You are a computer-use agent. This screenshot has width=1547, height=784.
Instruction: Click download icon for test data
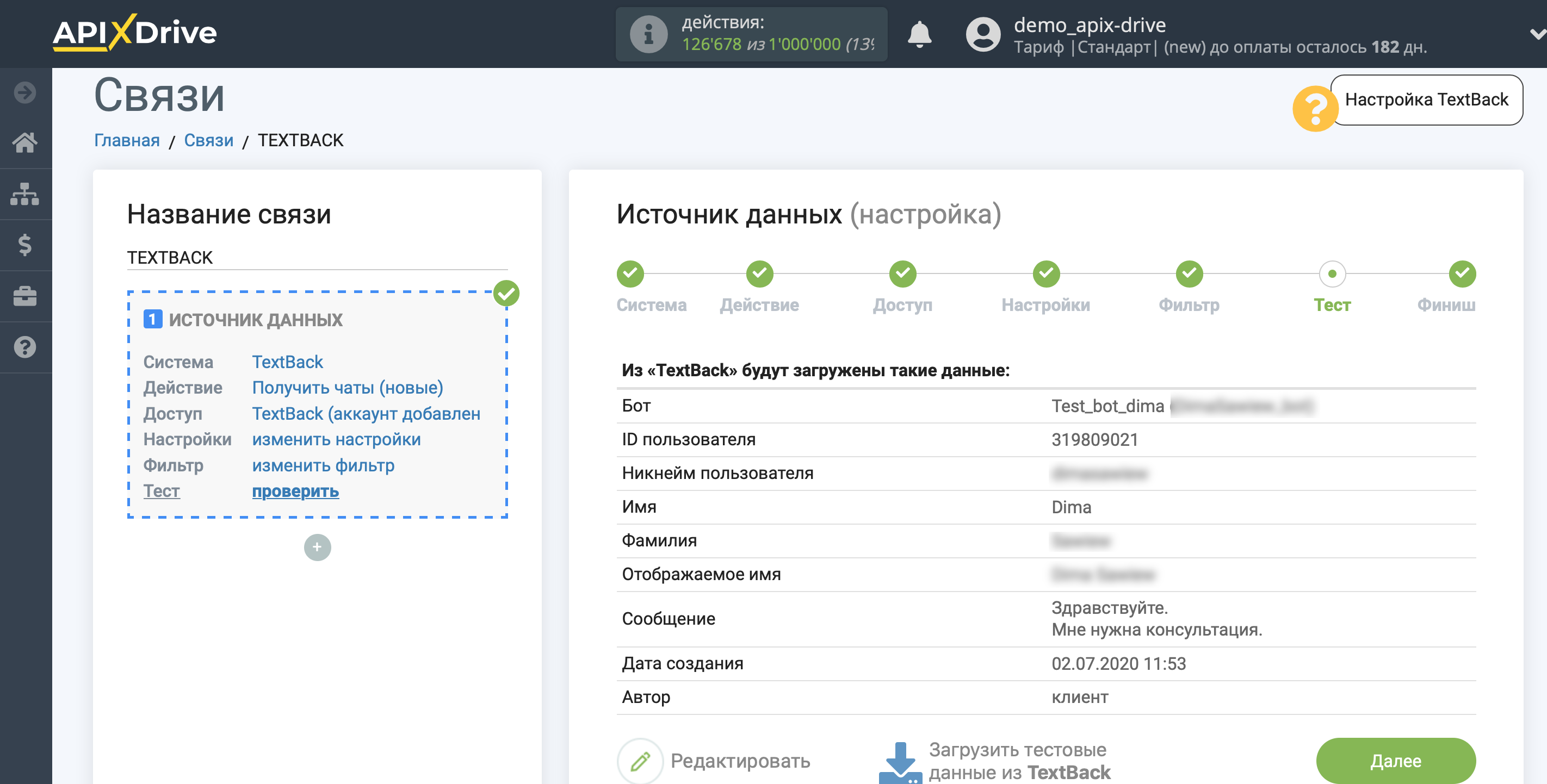900,762
